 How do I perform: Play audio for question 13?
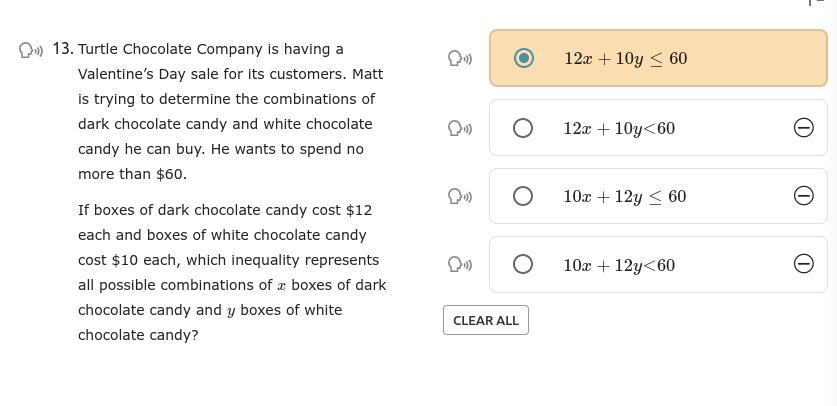coord(30,50)
